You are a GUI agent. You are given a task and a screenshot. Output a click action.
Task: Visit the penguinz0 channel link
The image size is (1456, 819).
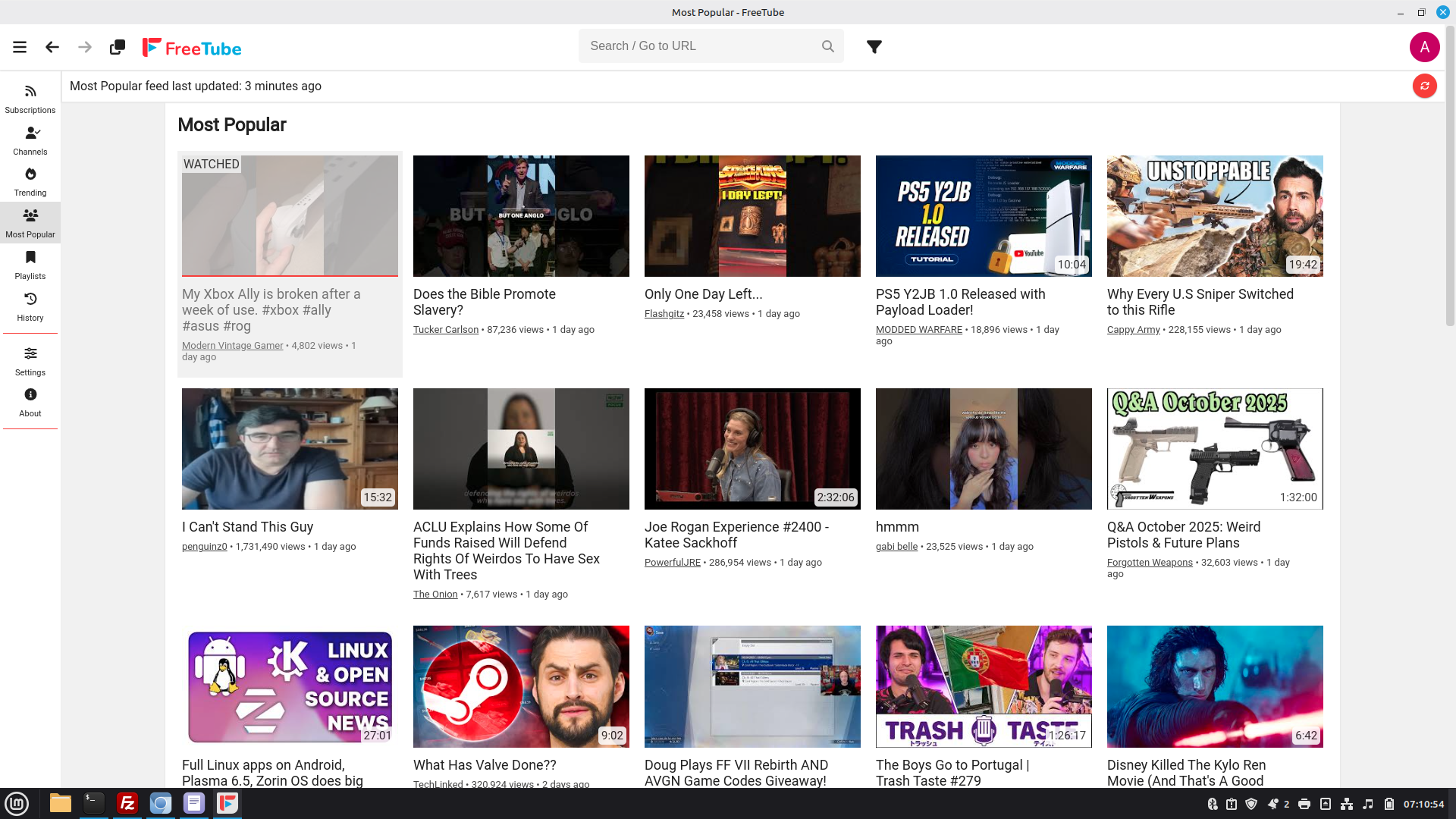pos(205,547)
